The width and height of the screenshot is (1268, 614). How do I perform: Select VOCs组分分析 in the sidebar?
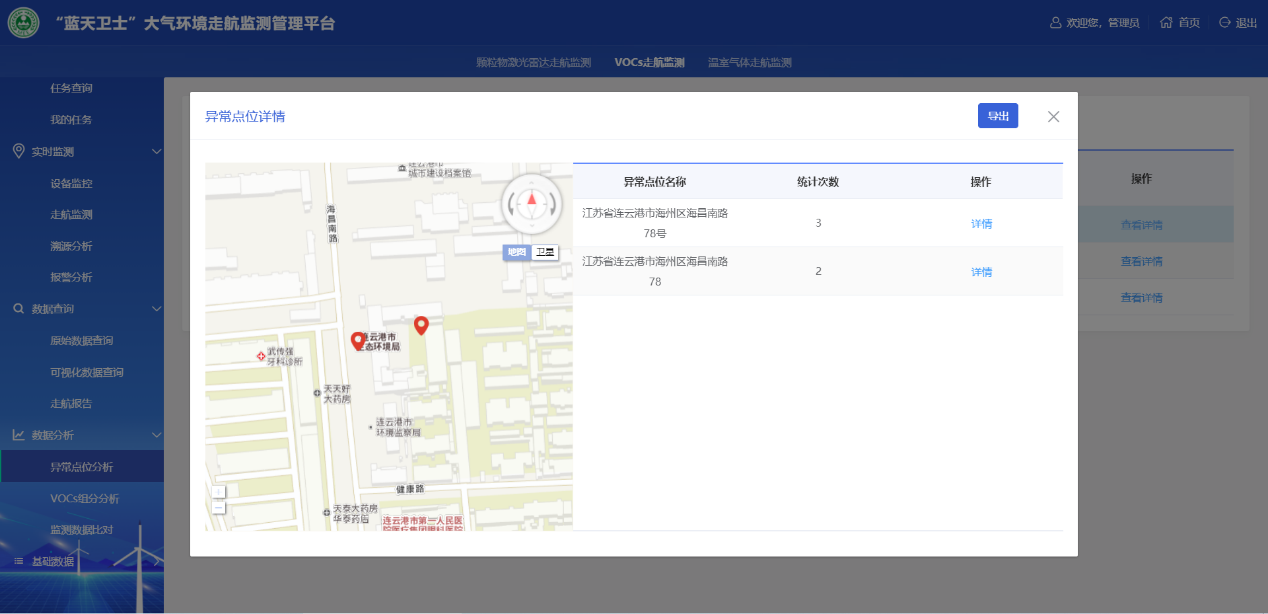(84, 498)
